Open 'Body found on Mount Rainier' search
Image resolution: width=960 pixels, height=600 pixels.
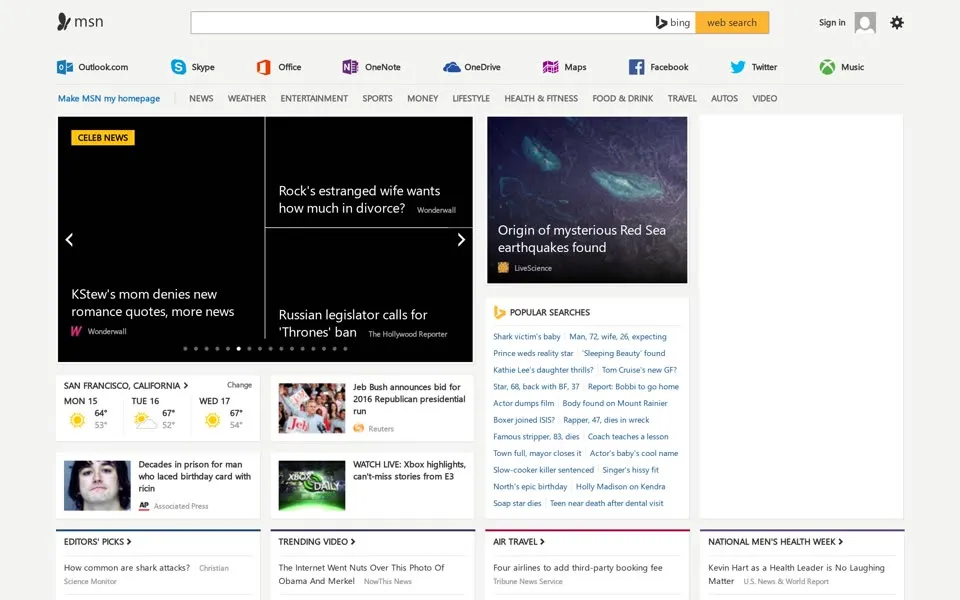[615, 403]
